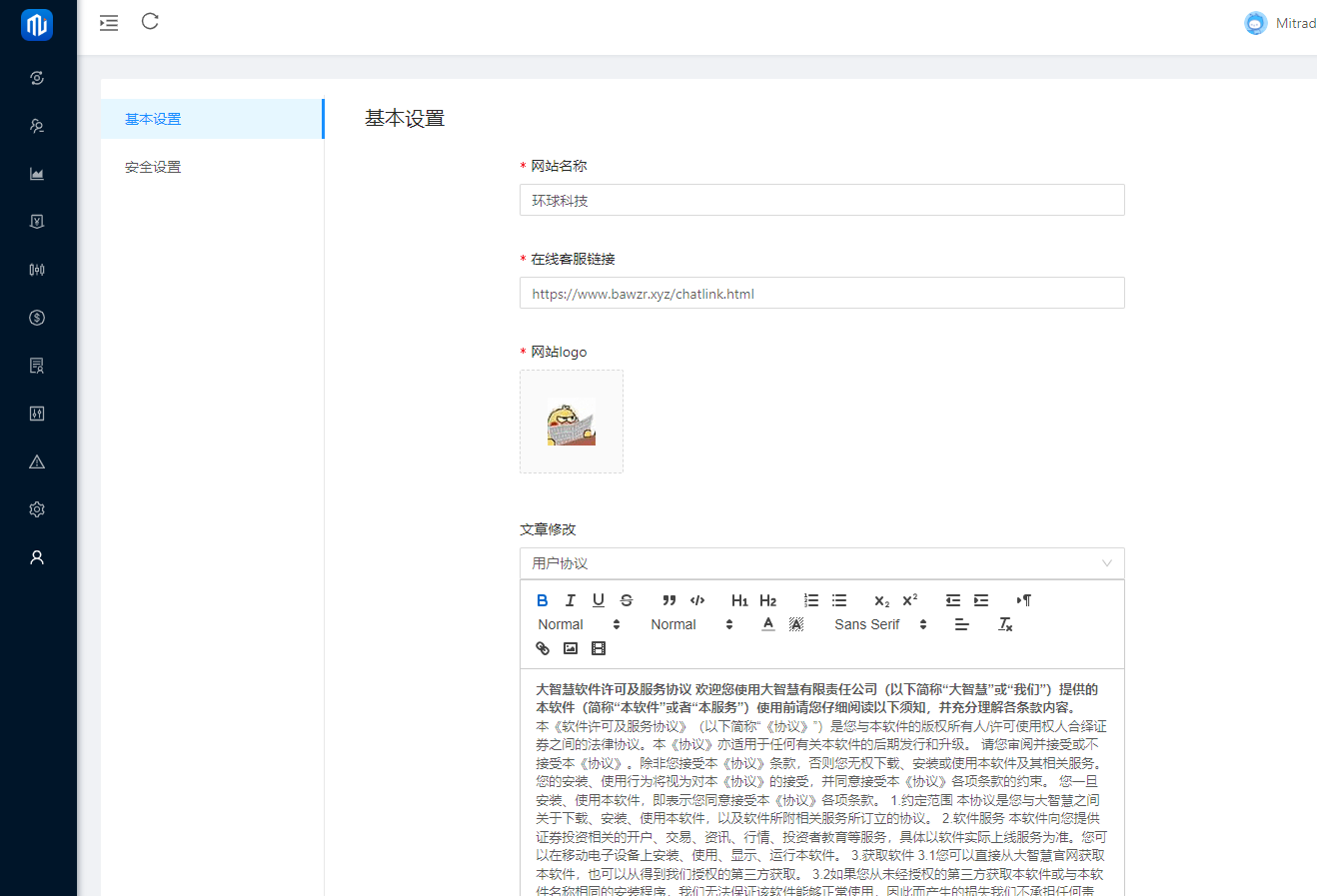Select the 基本设置 tab
The image size is (1317, 896).
click(153, 119)
